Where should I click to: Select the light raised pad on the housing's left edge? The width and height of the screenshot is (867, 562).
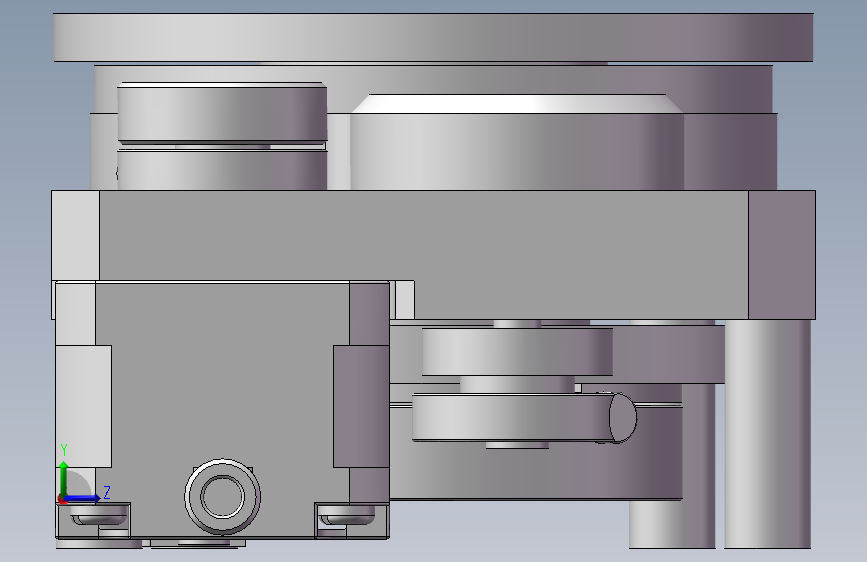(83, 406)
